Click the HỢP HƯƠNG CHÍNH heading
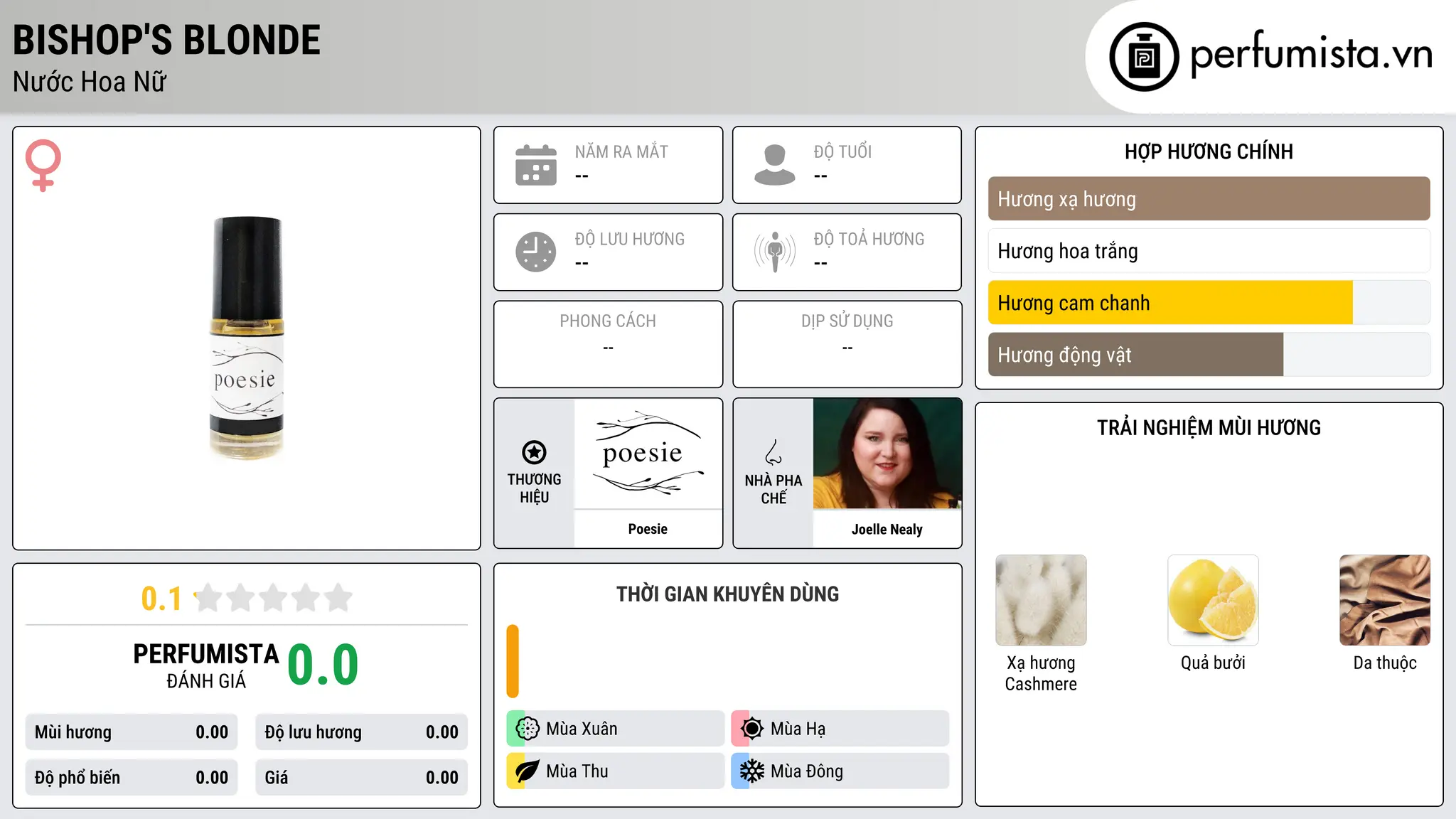This screenshot has height=819, width=1456. [1209, 151]
